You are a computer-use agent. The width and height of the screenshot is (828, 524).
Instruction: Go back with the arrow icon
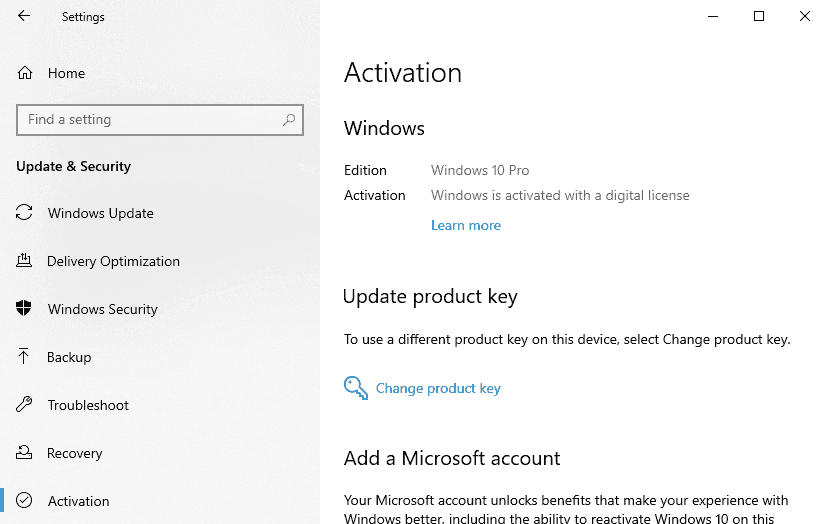pyautogui.click(x=24, y=16)
